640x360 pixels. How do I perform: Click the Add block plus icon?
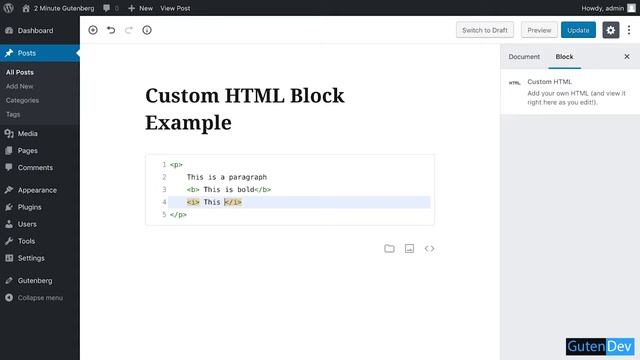click(x=93, y=30)
